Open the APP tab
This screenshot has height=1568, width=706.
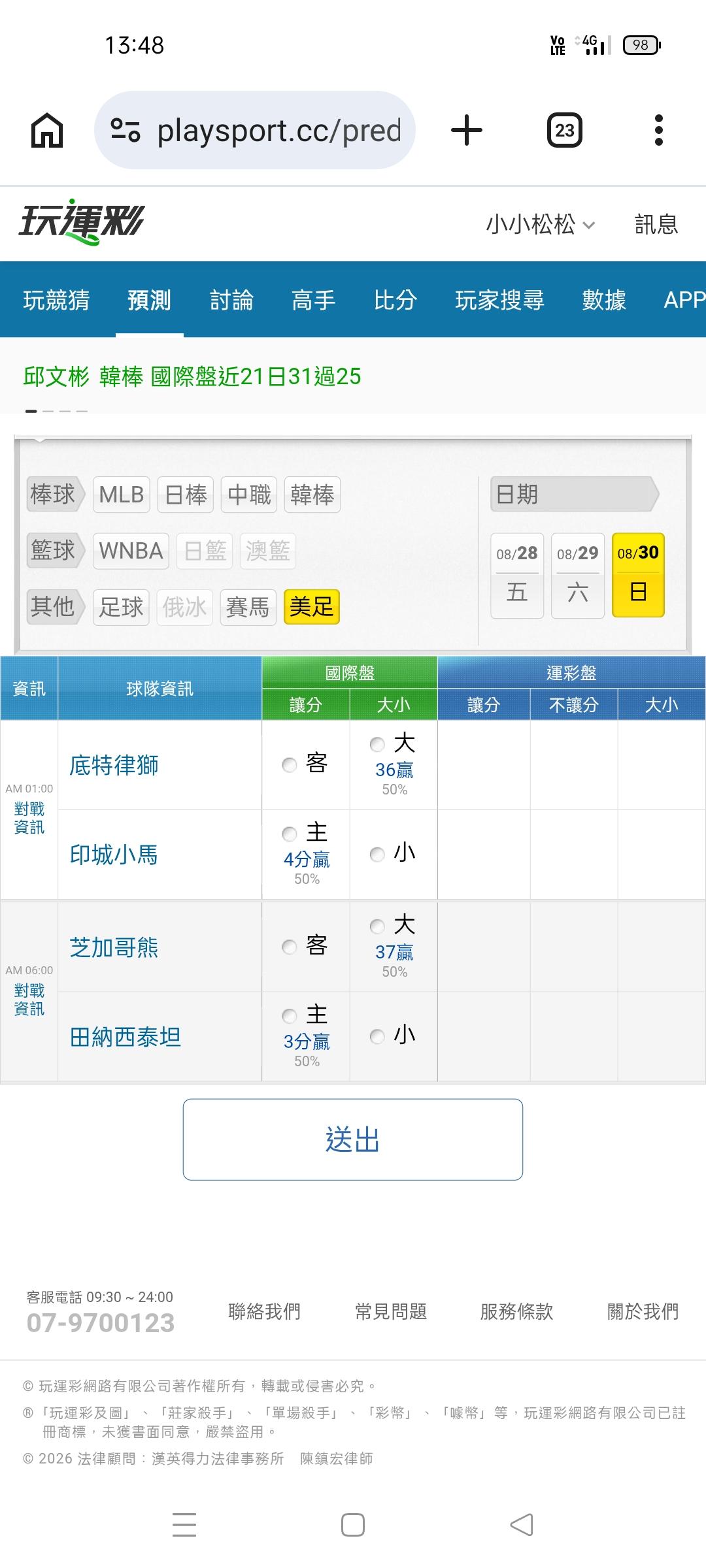684,300
